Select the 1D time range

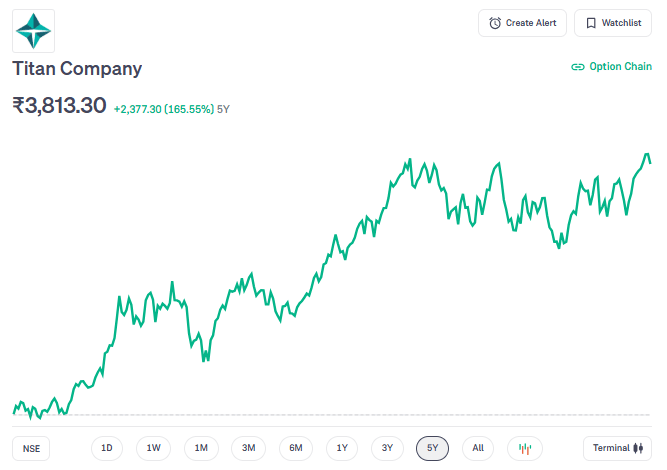pyautogui.click(x=107, y=448)
